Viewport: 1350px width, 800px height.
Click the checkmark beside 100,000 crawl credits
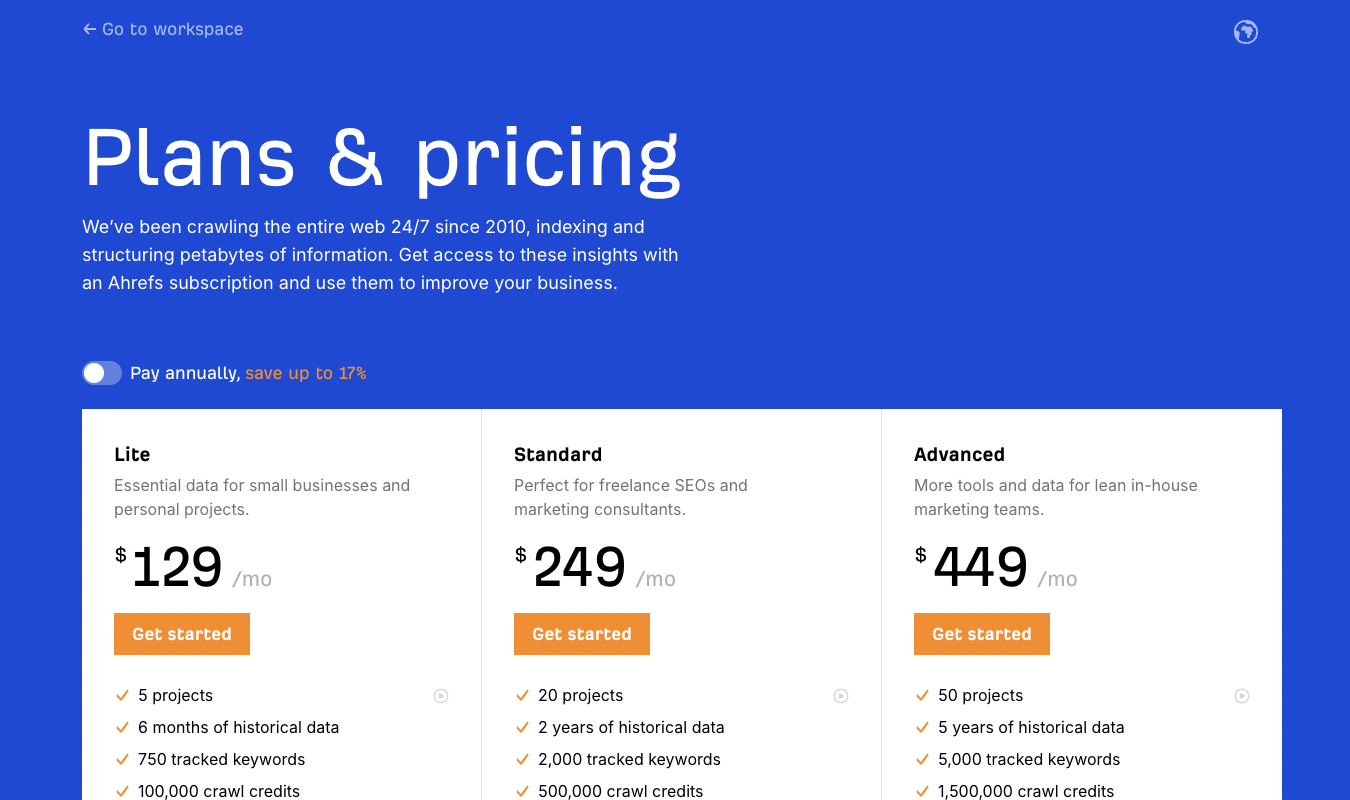point(122,790)
